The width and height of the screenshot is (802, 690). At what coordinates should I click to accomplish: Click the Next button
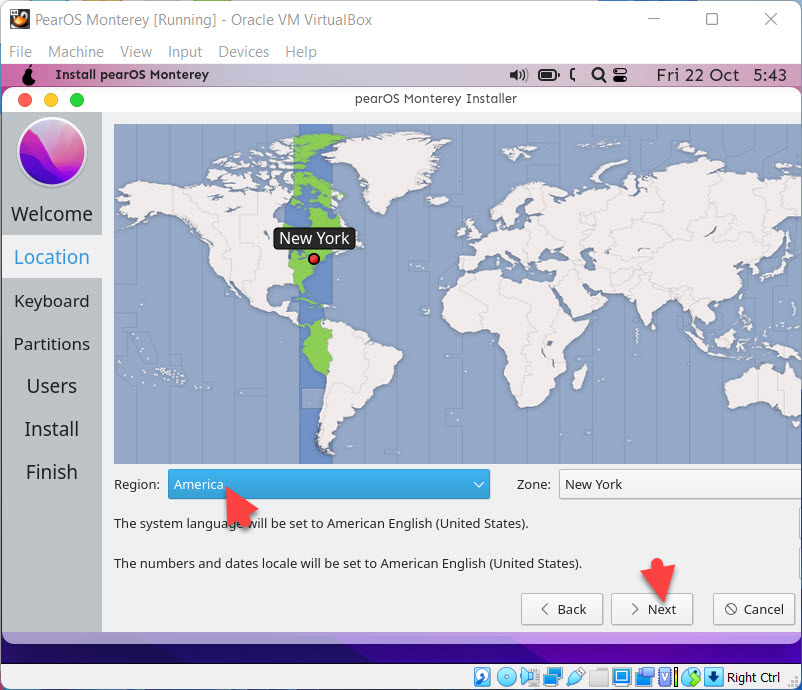click(652, 609)
